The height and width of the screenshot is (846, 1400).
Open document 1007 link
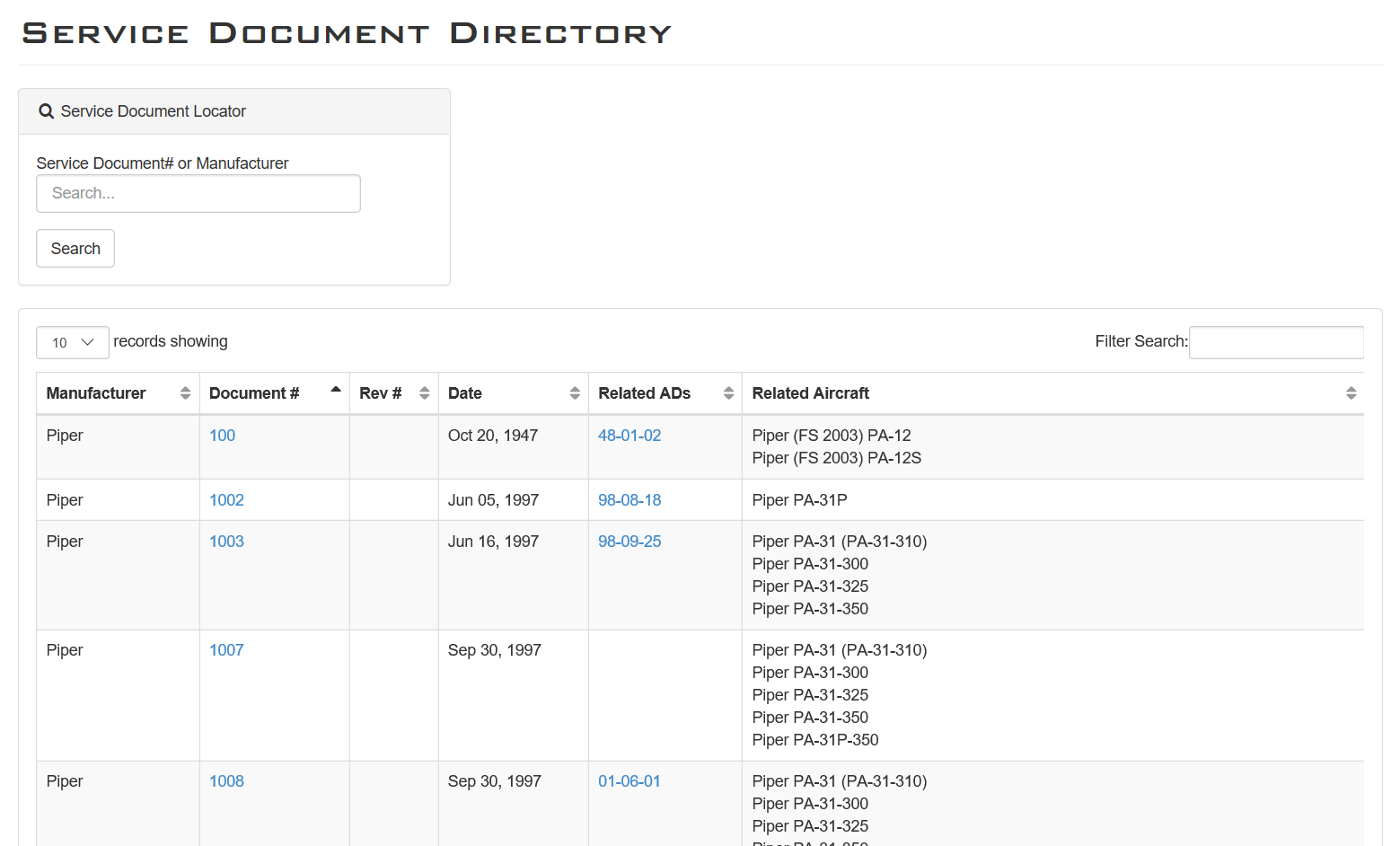tap(226, 650)
